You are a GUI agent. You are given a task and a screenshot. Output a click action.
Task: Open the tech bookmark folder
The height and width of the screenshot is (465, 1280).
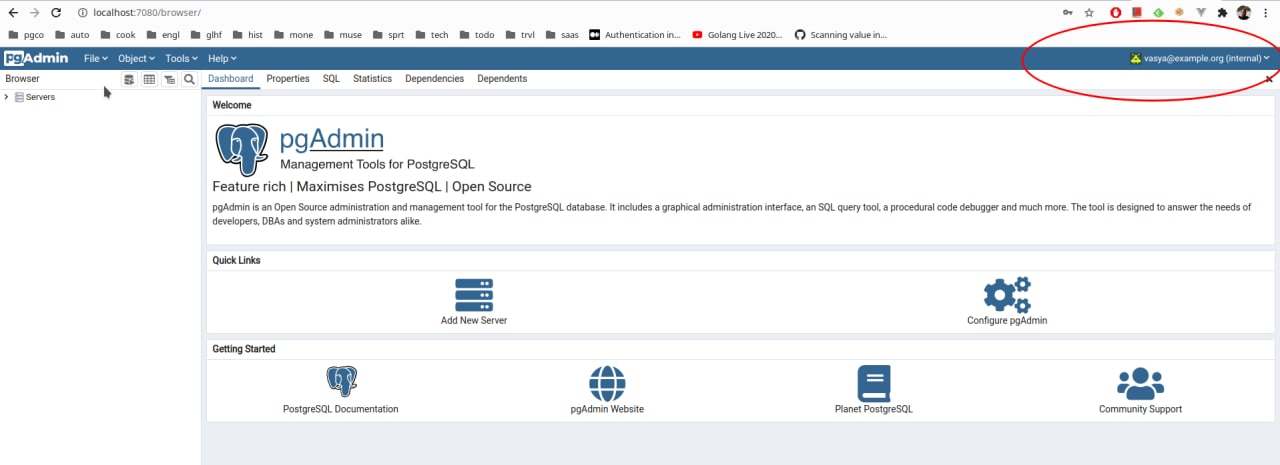tap(431, 35)
